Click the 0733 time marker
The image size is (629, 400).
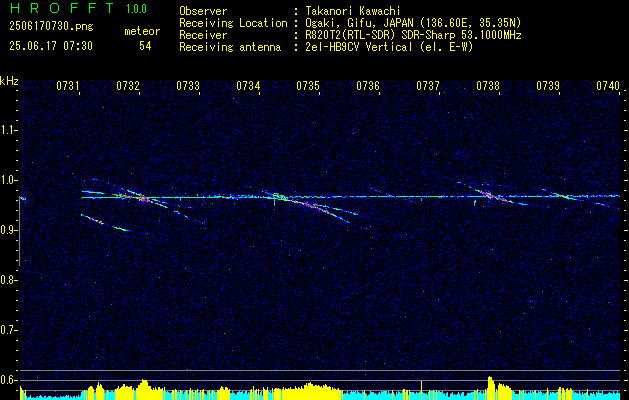tap(188, 85)
